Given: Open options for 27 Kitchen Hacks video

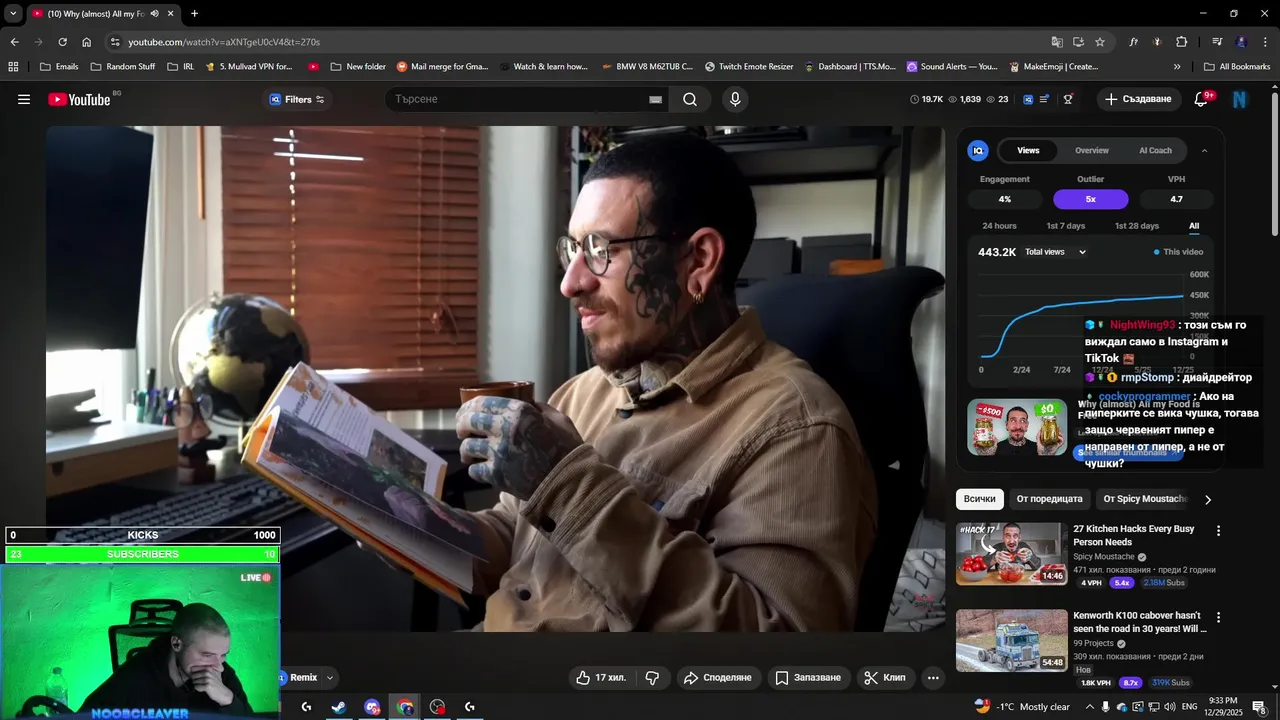Looking at the screenshot, I should point(1218,531).
